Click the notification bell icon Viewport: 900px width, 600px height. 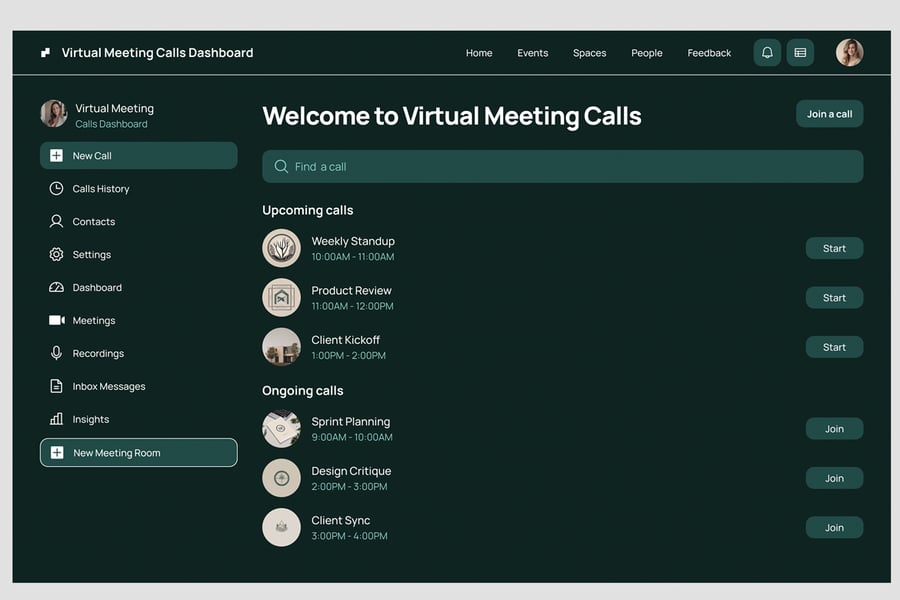tap(767, 53)
